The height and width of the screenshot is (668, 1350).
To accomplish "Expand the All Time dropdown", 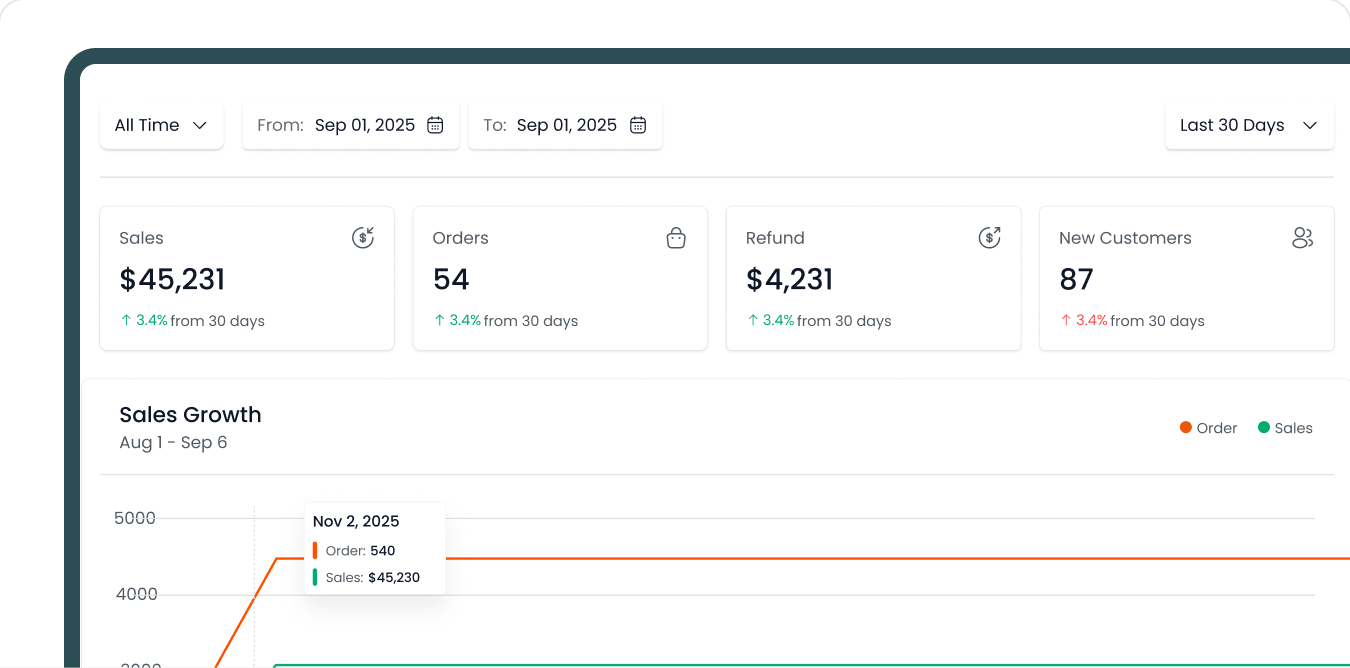I will [x=161, y=125].
